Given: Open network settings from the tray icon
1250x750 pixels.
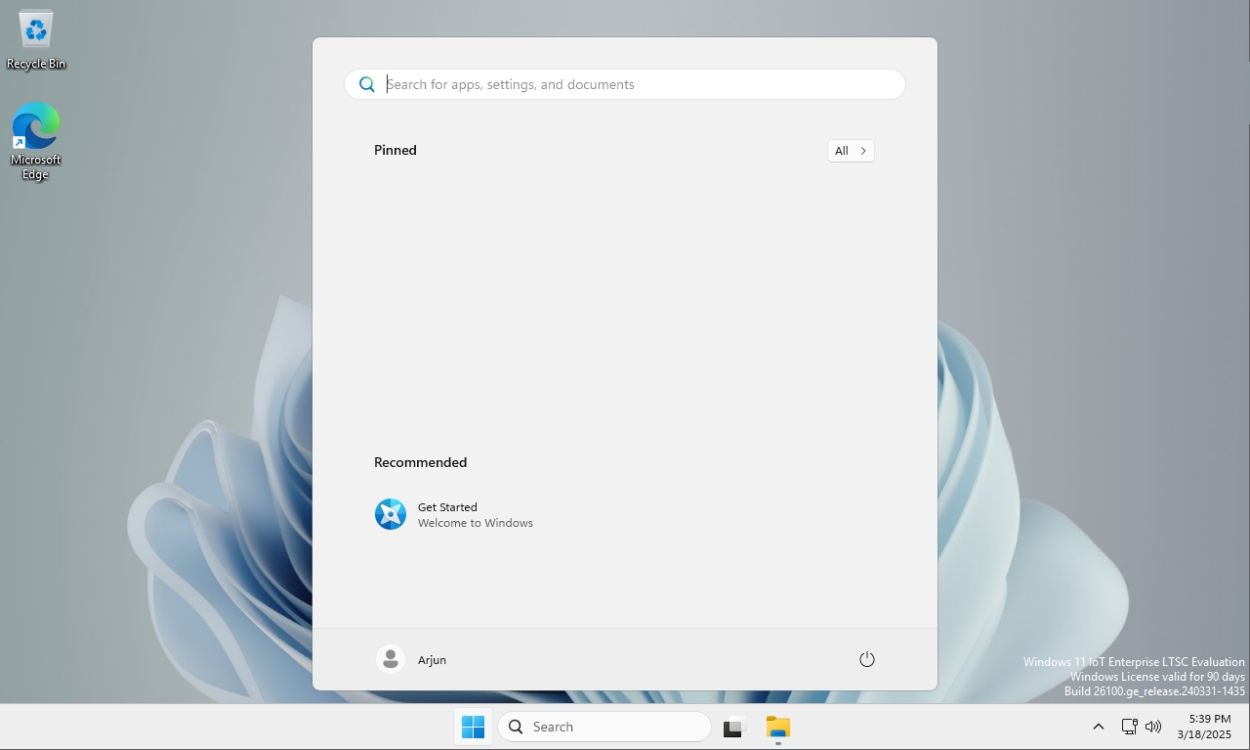Looking at the screenshot, I should pos(1129,726).
